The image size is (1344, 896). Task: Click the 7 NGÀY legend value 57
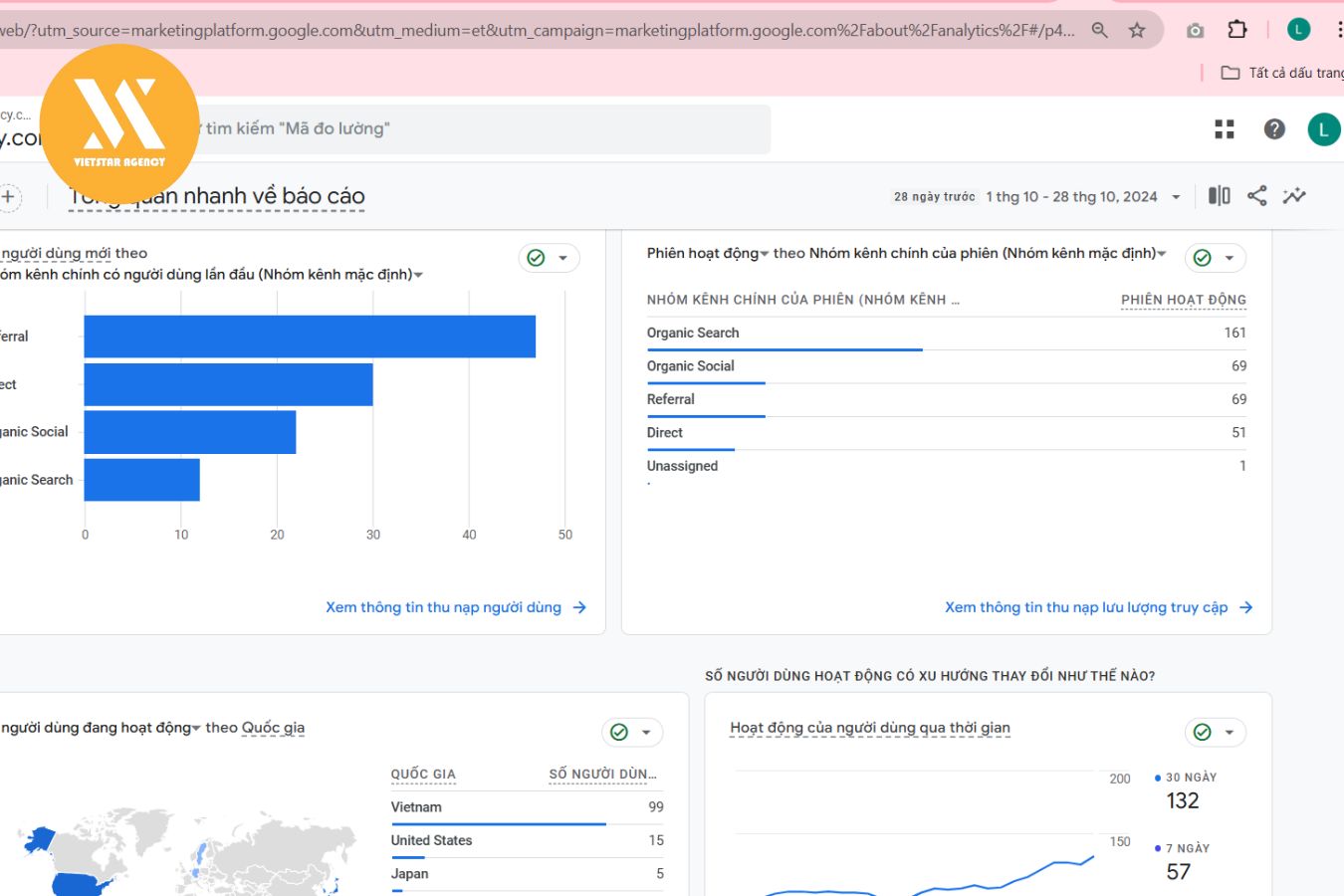pyautogui.click(x=1178, y=872)
